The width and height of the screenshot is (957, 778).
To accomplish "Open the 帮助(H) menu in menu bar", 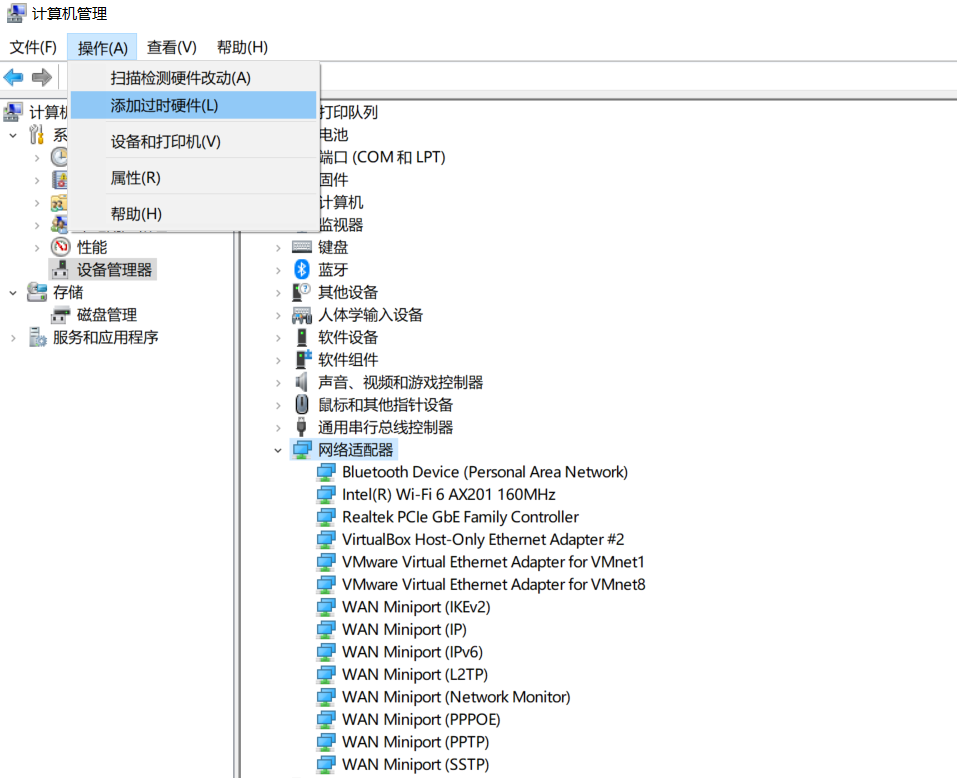I will (242, 47).
